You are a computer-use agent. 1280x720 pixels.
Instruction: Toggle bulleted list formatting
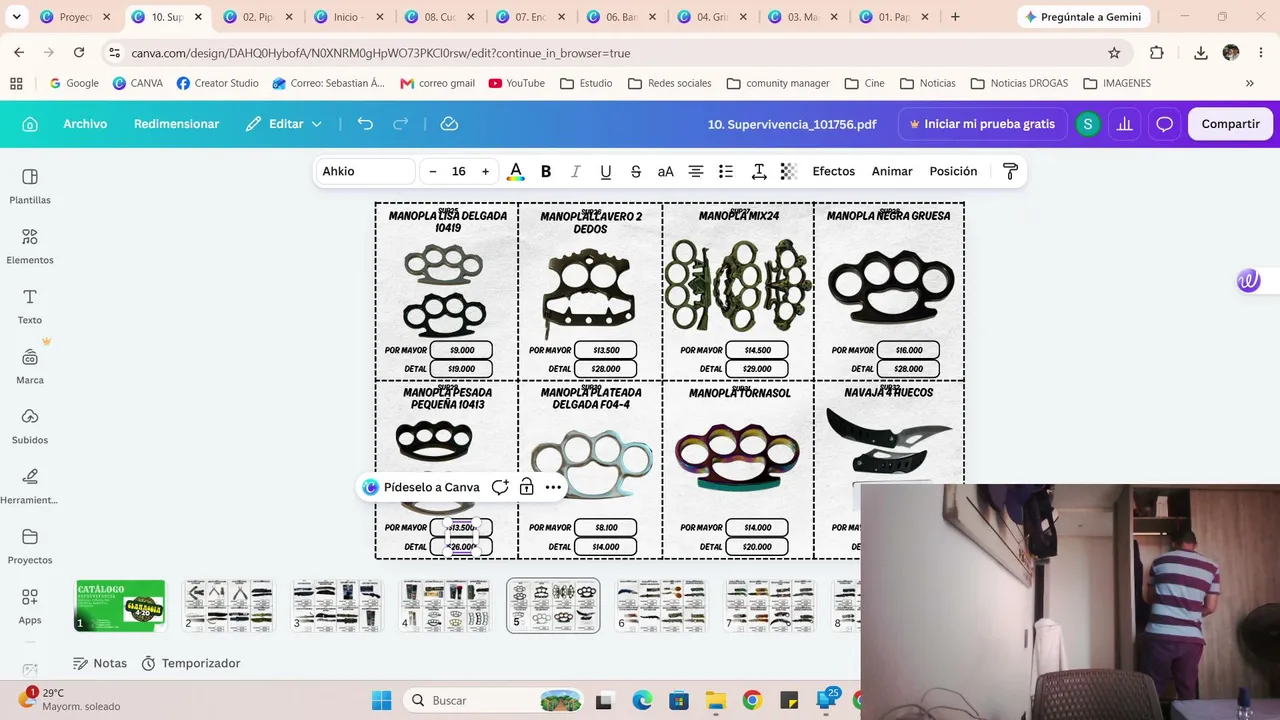pyautogui.click(x=726, y=172)
